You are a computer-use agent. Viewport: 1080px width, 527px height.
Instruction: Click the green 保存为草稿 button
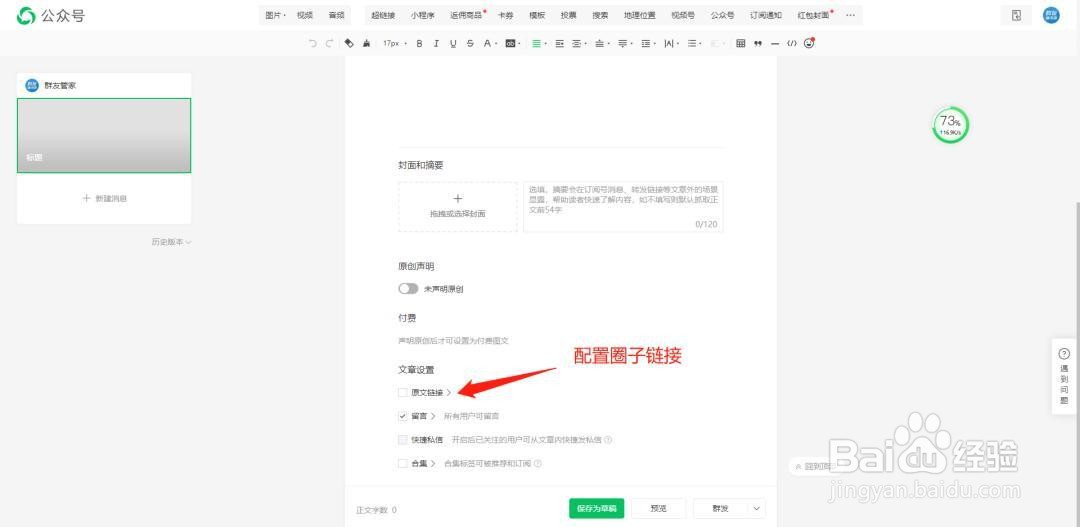(x=596, y=508)
